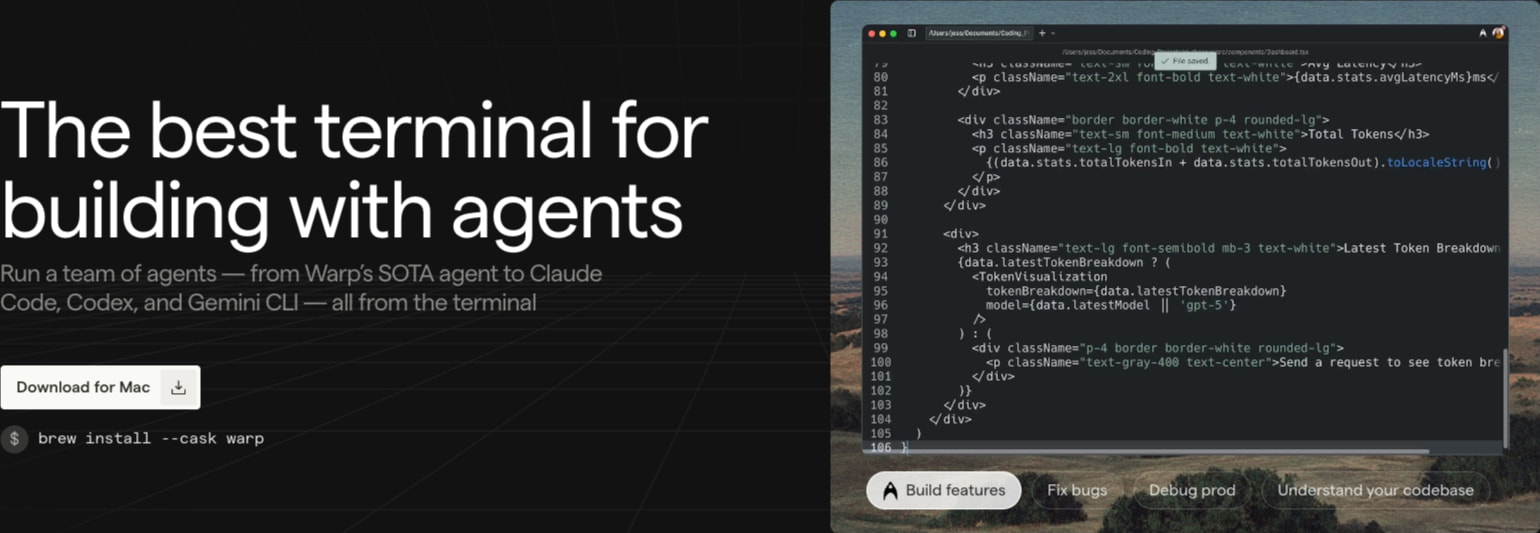Viewport: 1540px width, 533px height.
Task: Select the /Users/jess/Documents/Coding tab
Action: [978, 33]
